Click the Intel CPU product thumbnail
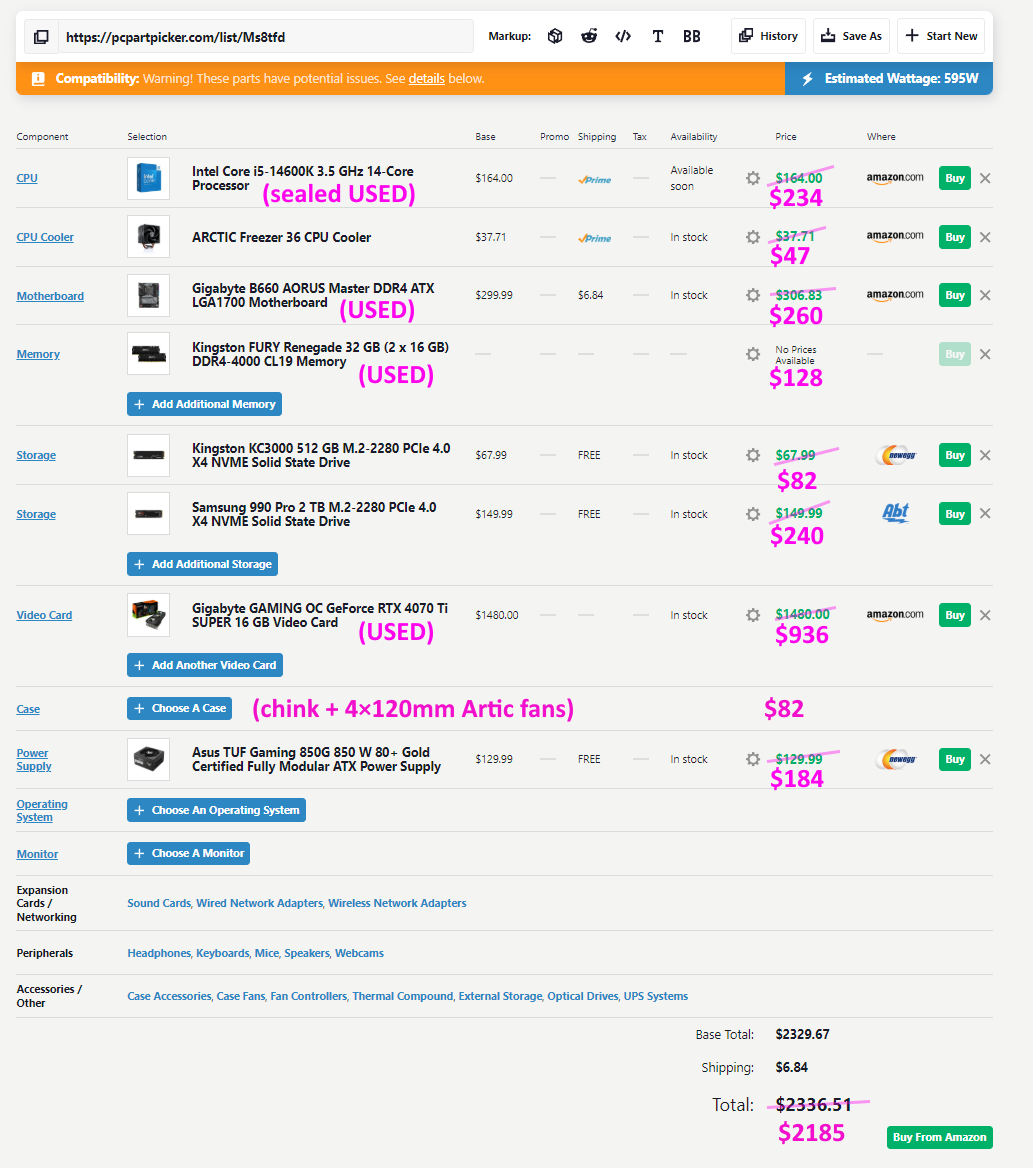 (x=148, y=178)
